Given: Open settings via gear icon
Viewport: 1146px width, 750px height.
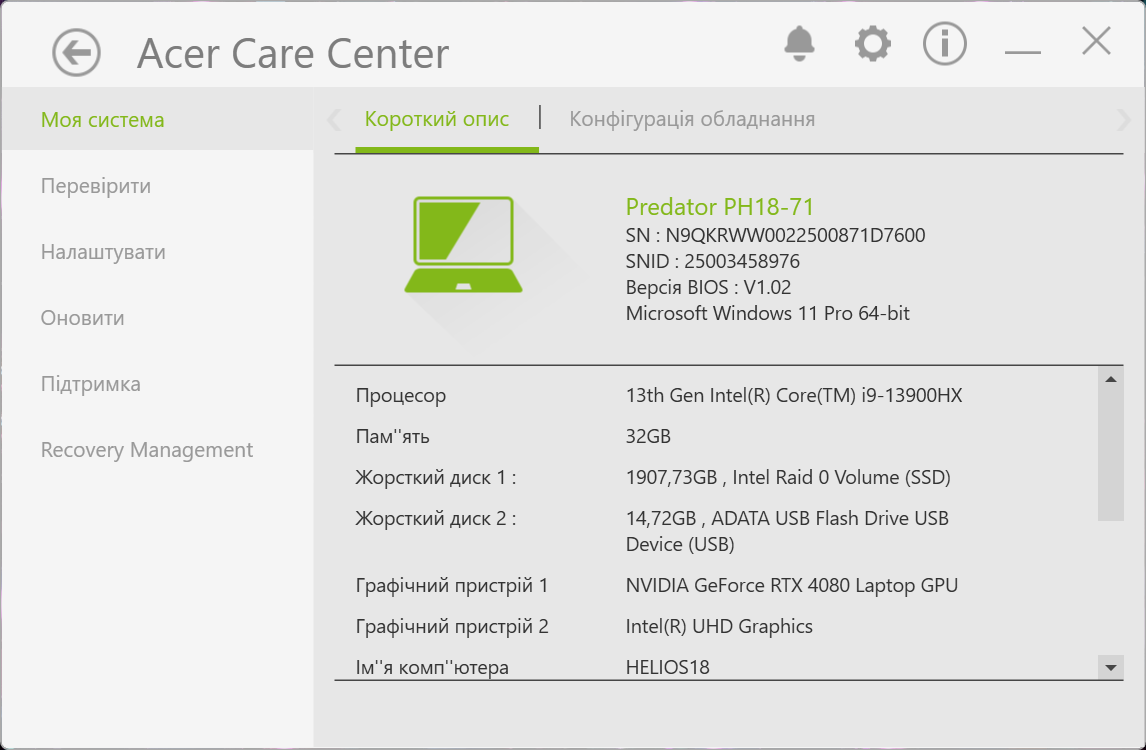Looking at the screenshot, I should pos(872,44).
